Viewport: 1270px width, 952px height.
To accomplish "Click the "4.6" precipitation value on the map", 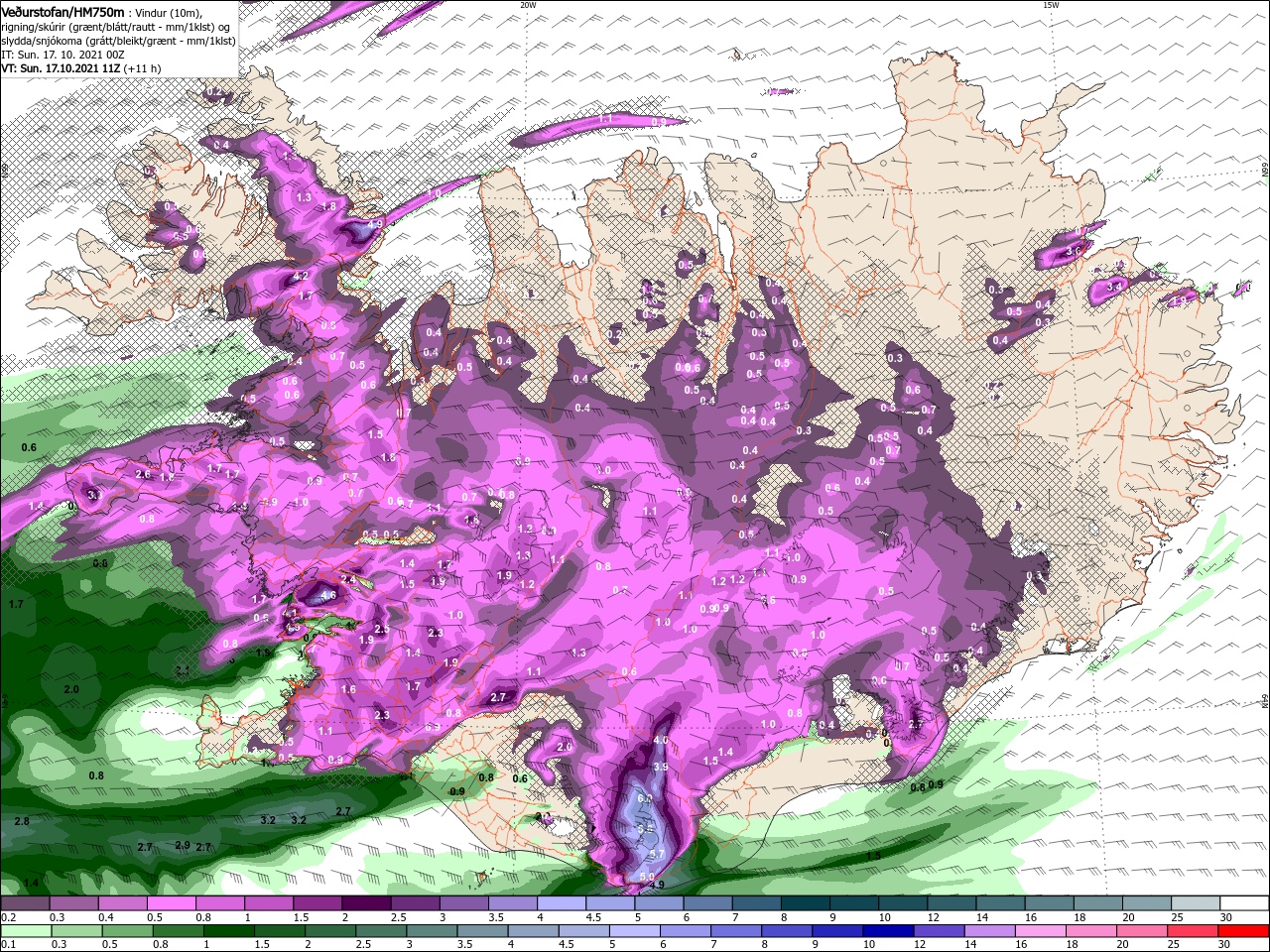I will [328, 595].
